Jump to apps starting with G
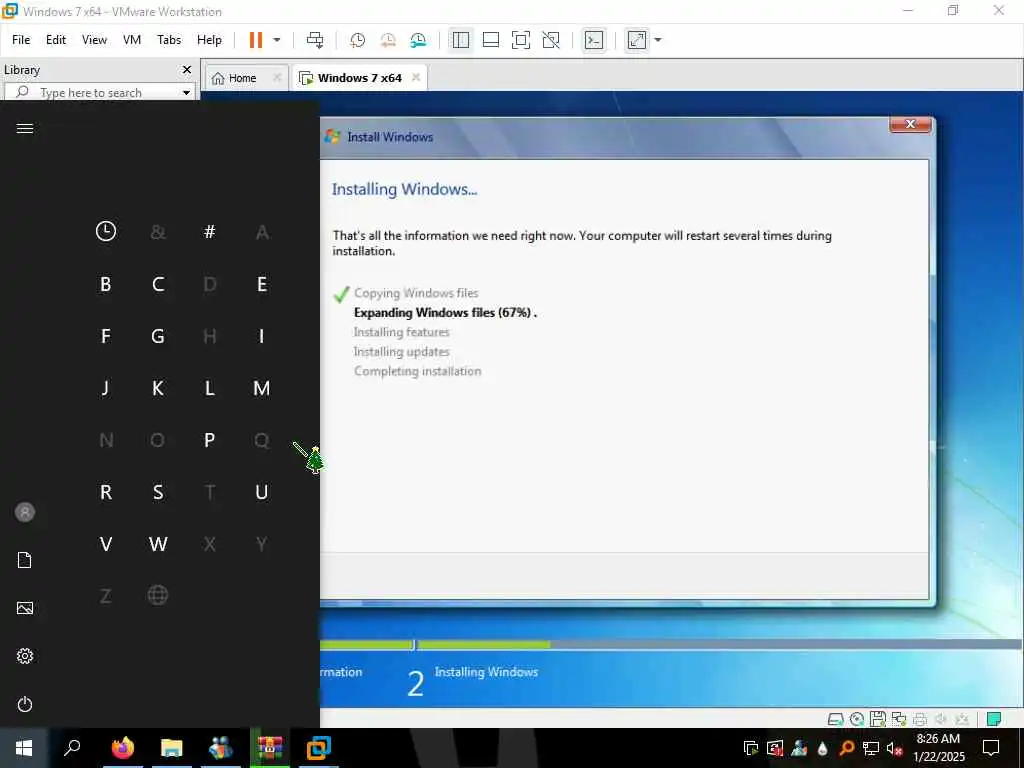This screenshot has height=768, width=1024. point(158,336)
